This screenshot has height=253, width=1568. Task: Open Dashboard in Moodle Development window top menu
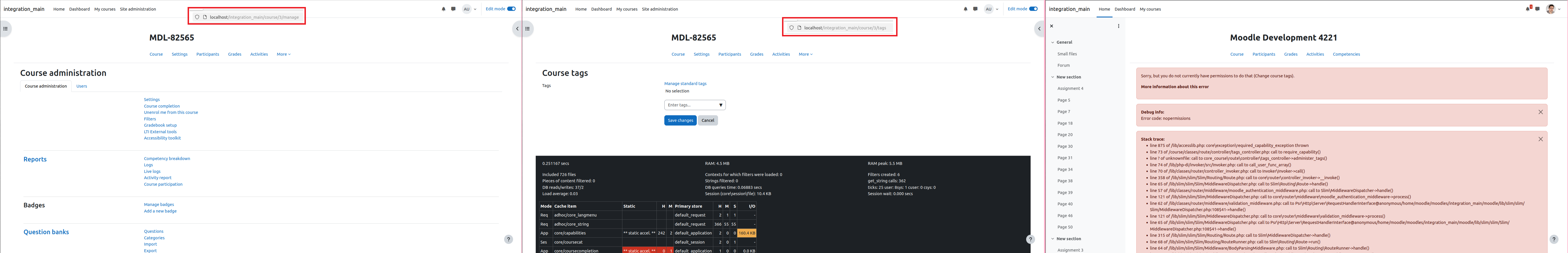click(1124, 9)
